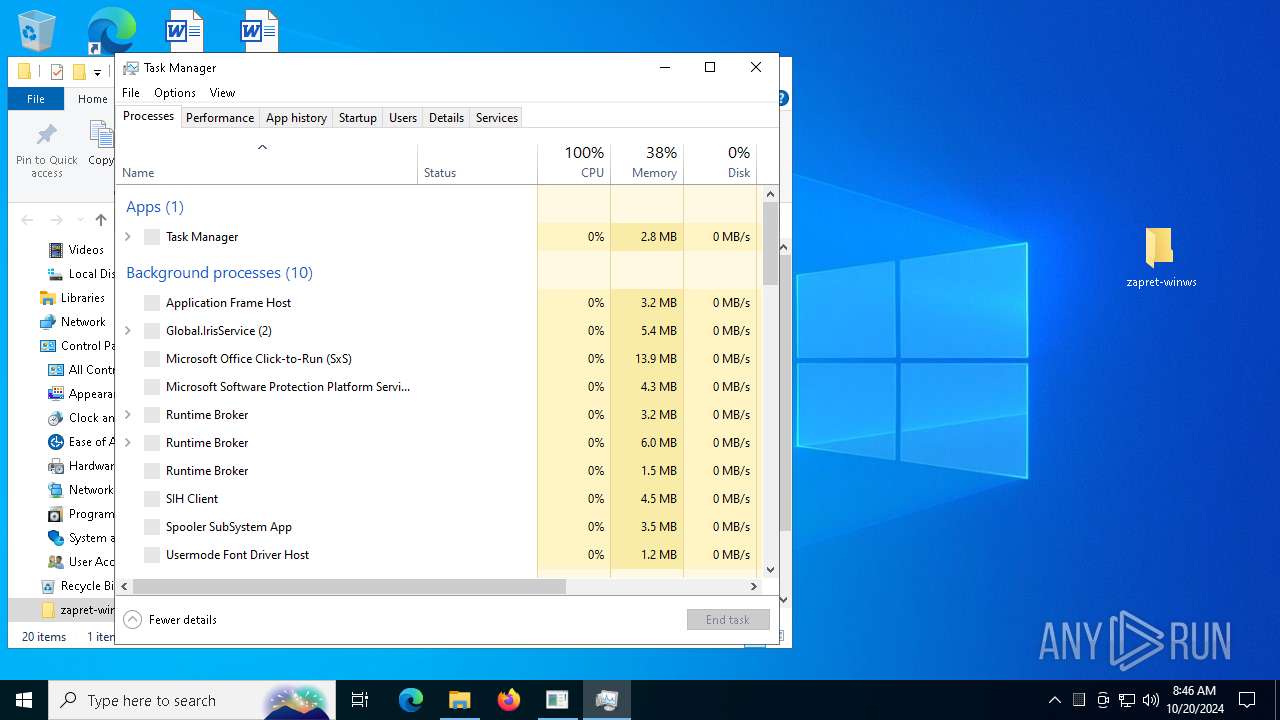
Task: Switch to the Performance tab
Action: pos(220,118)
